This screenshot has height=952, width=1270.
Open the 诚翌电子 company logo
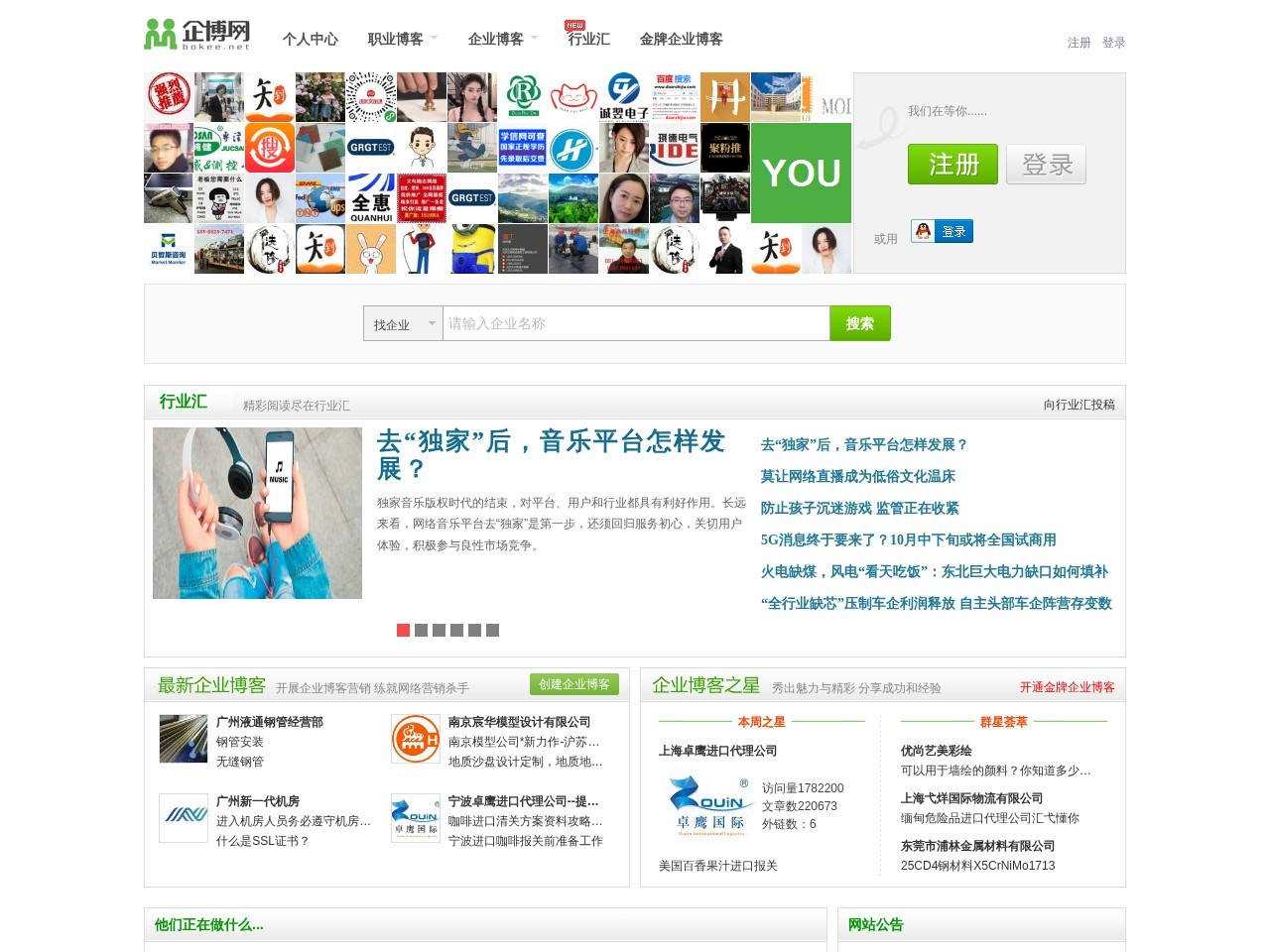click(x=623, y=97)
